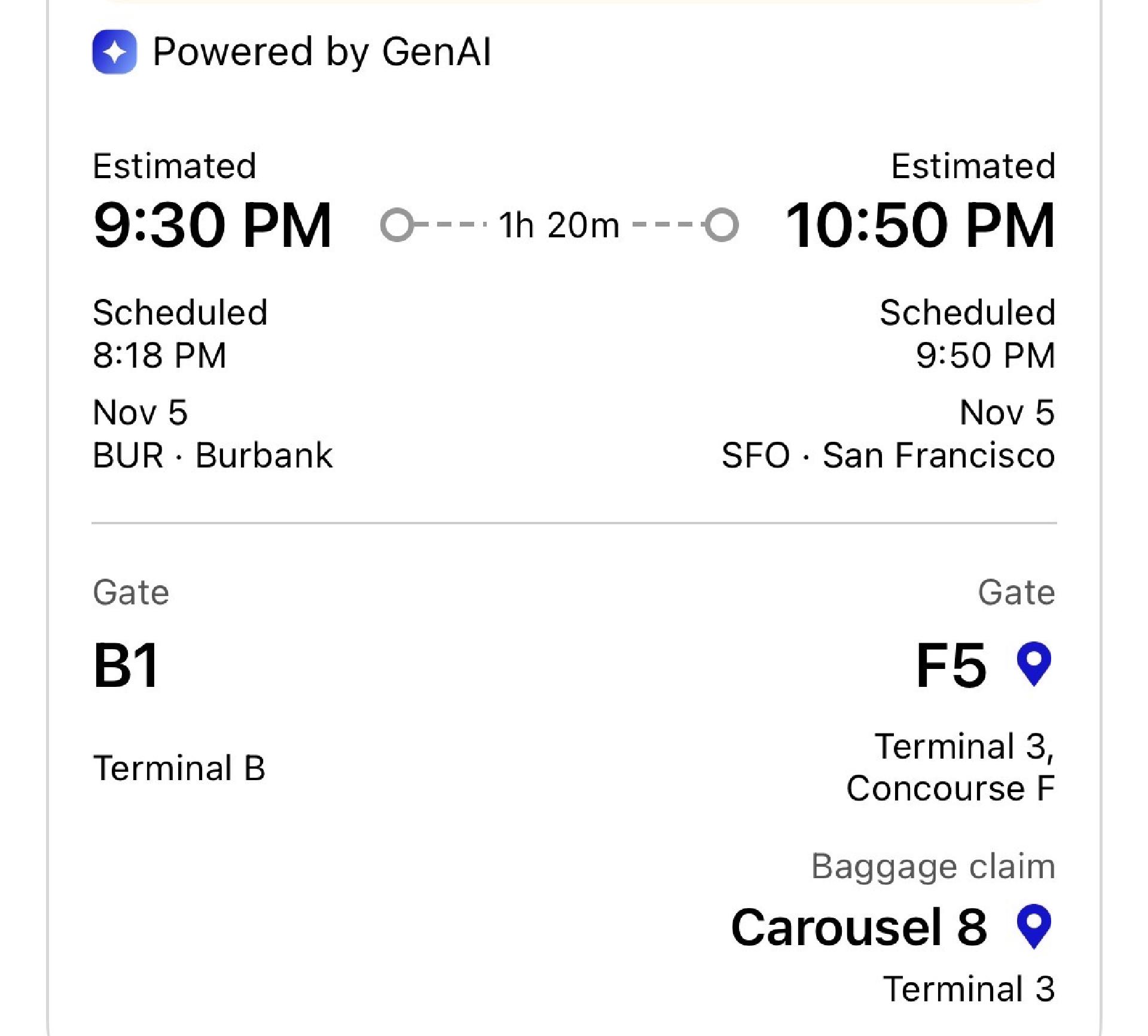The width and height of the screenshot is (1148, 1036).
Task: Click the GenAI sparkle icon
Action: click(x=114, y=52)
